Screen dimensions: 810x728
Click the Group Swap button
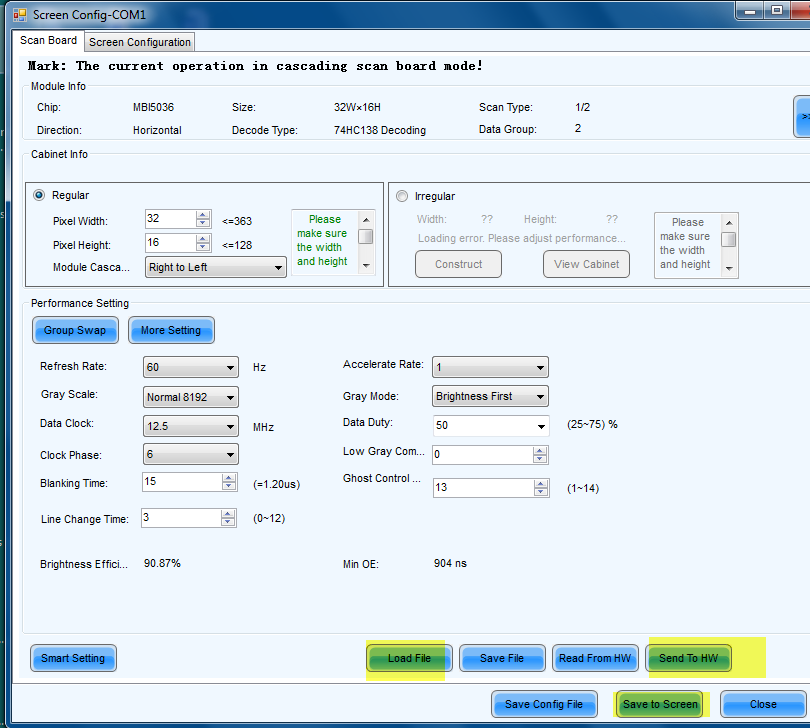pos(75,330)
